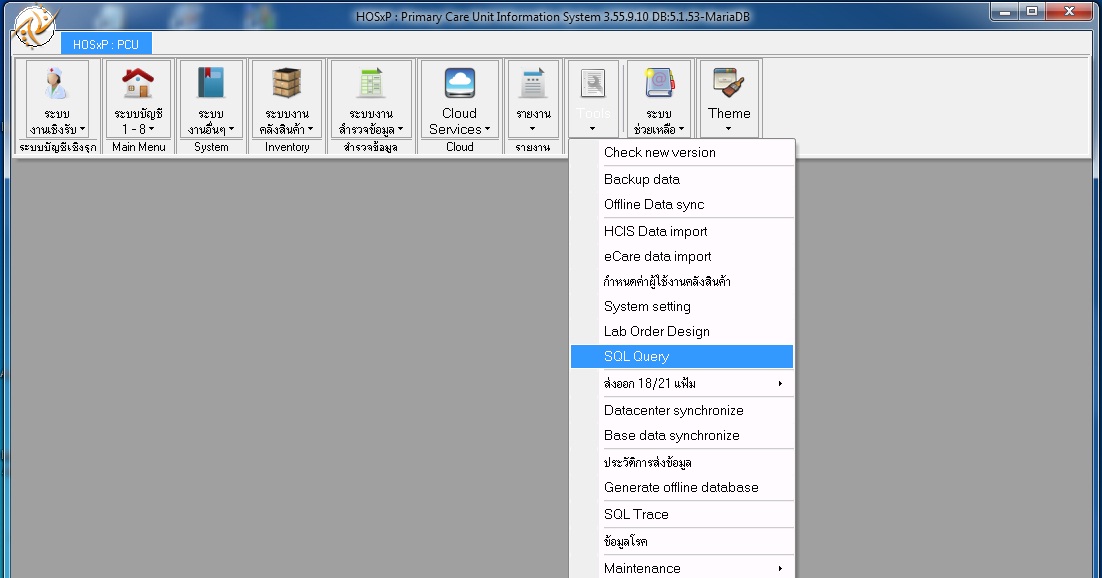Click the Tools magnifier document icon
This screenshot has width=1102, height=578.
pos(593,84)
